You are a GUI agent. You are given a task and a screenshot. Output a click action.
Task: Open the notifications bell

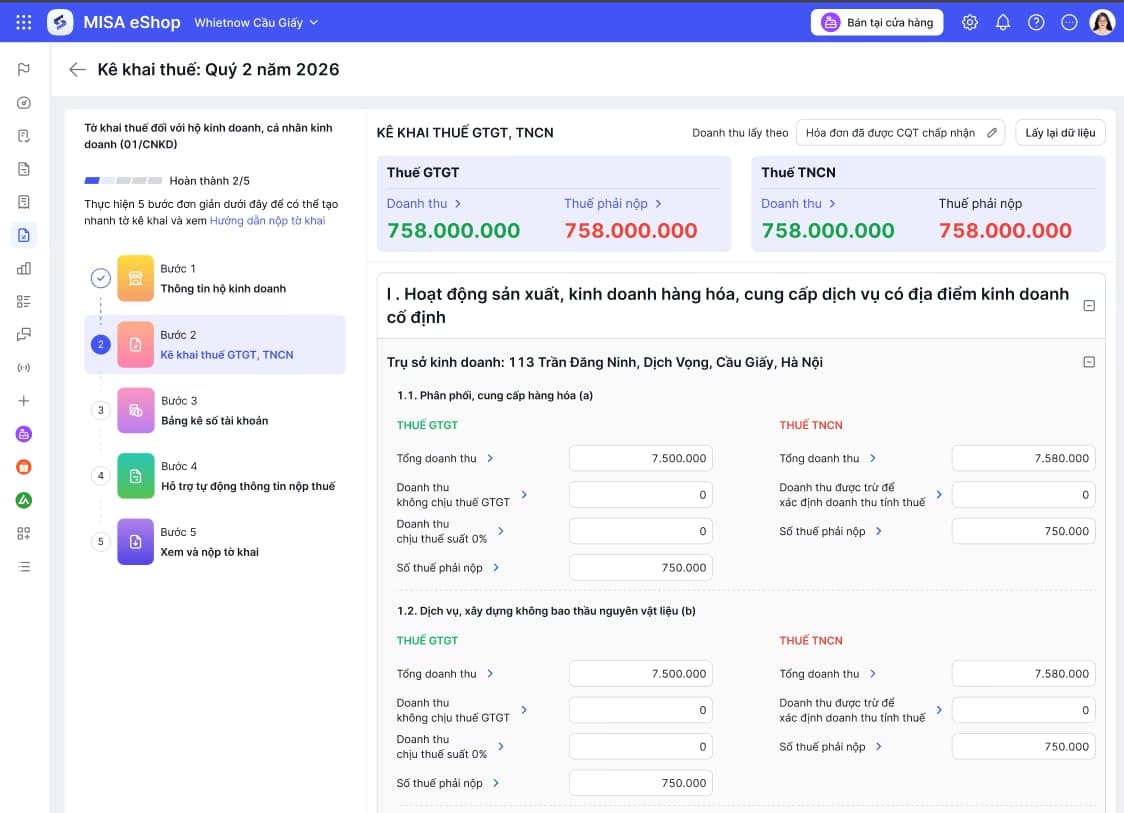coord(1002,22)
